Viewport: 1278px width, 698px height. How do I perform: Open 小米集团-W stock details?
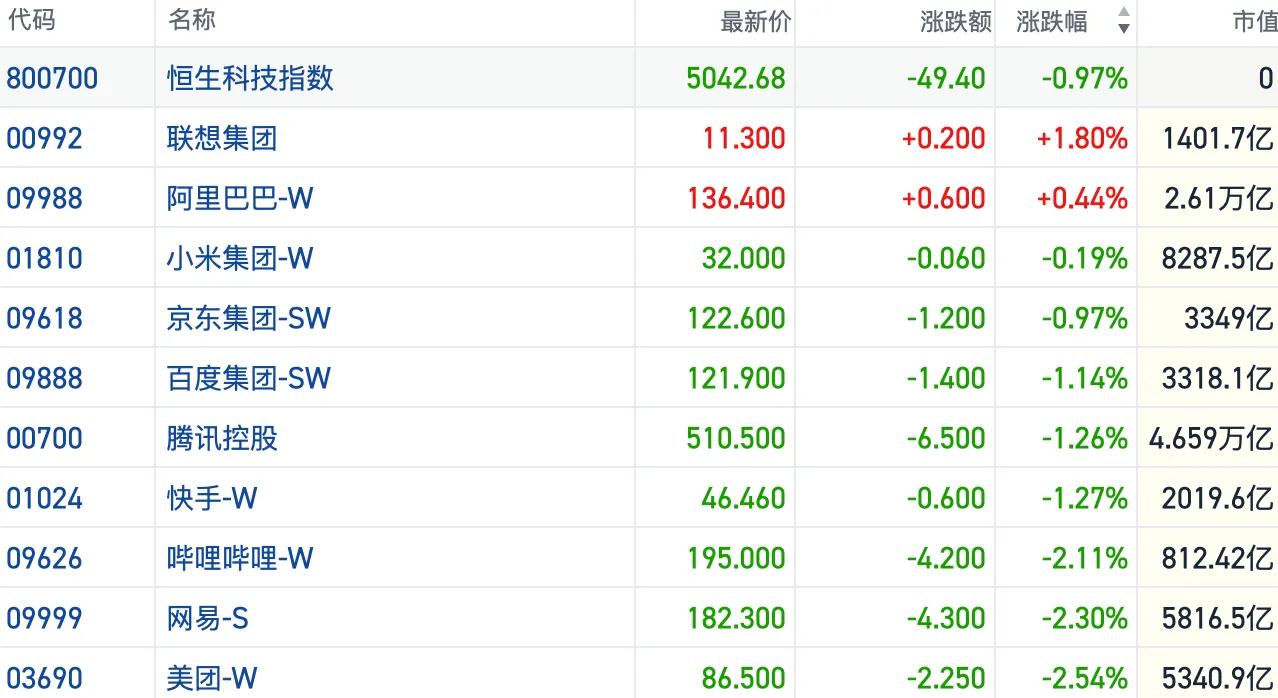[240, 258]
